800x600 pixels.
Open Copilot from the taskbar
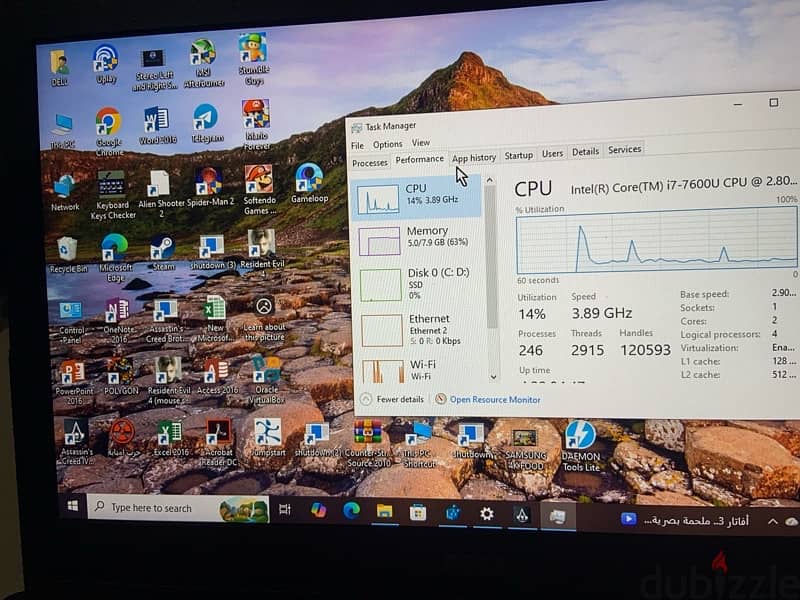click(x=318, y=510)
